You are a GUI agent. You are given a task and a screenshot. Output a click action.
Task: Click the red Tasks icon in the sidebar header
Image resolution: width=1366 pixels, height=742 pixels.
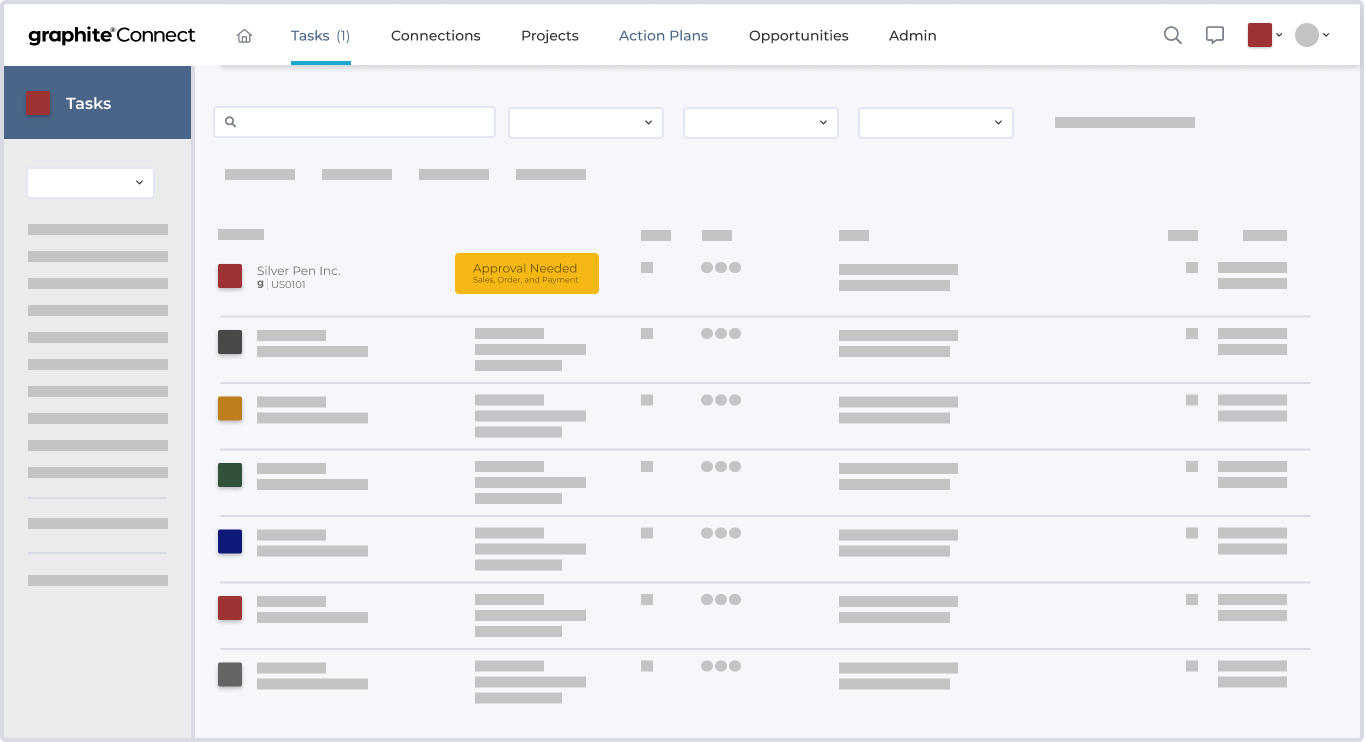click(x=38, y=103)
